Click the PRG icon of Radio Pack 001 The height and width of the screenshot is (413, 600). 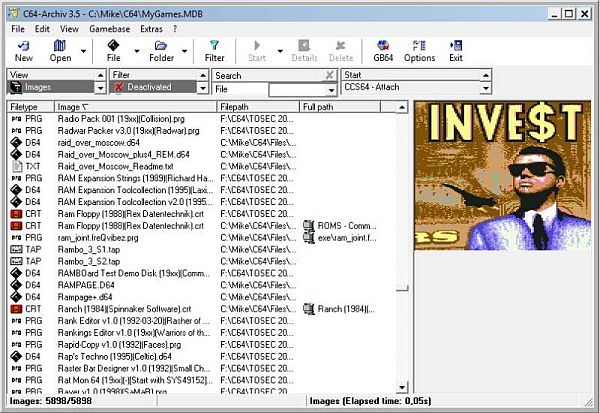[x=16, y=119]
